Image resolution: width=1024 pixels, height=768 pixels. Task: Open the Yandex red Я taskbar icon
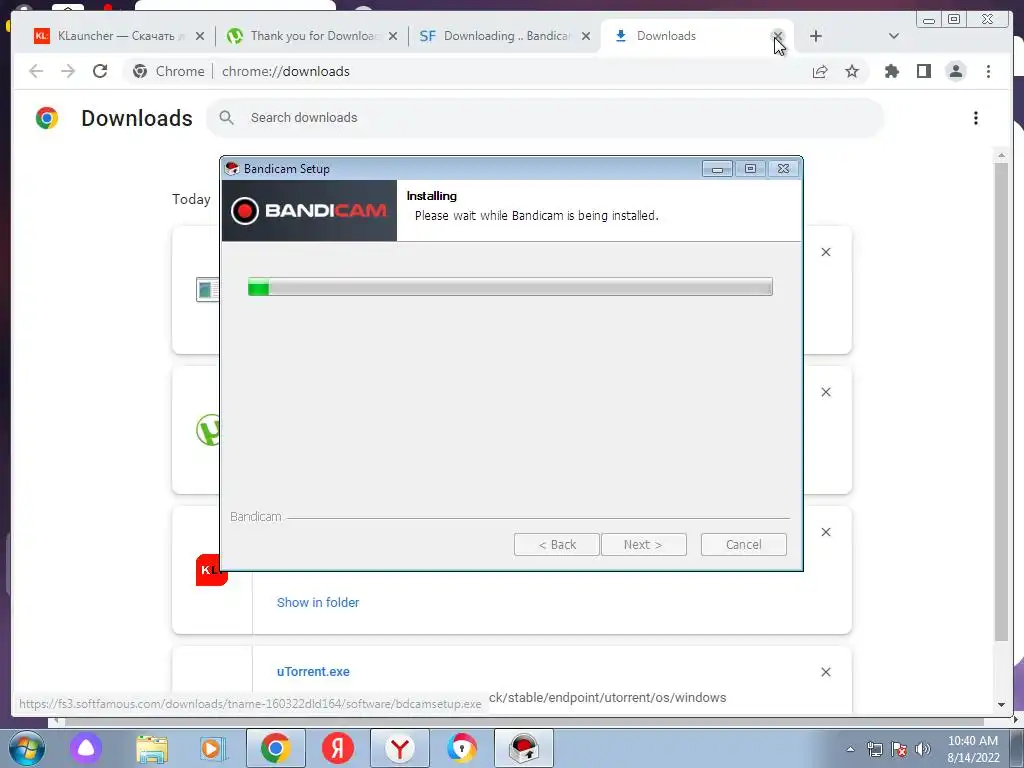point(338,748)
